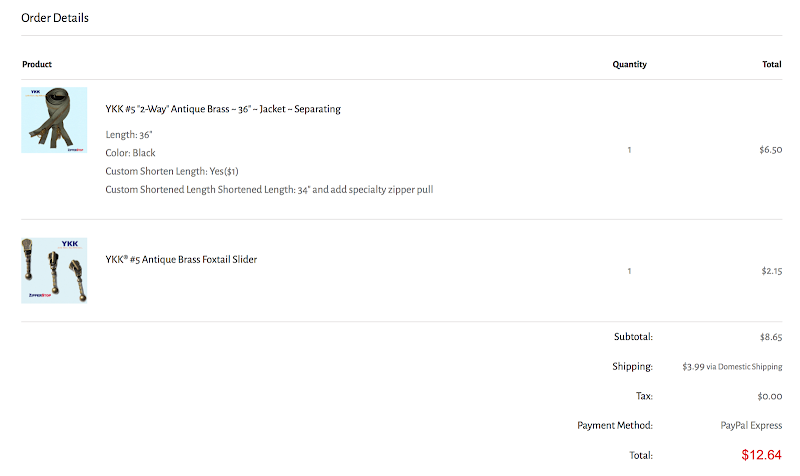The height and width of the screenshot is (476, 800).
Task: Click the Tax $0.00 amount
Action: pyautogui.click(x=770, y=396)
